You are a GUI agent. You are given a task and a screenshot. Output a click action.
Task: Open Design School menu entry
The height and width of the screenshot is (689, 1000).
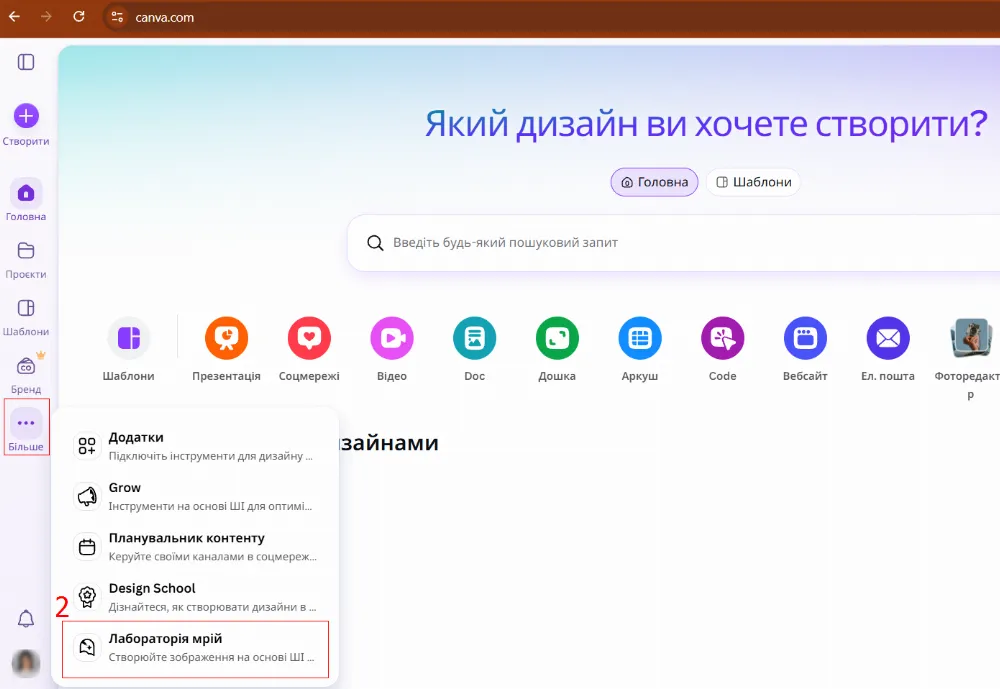coord(195,597)
